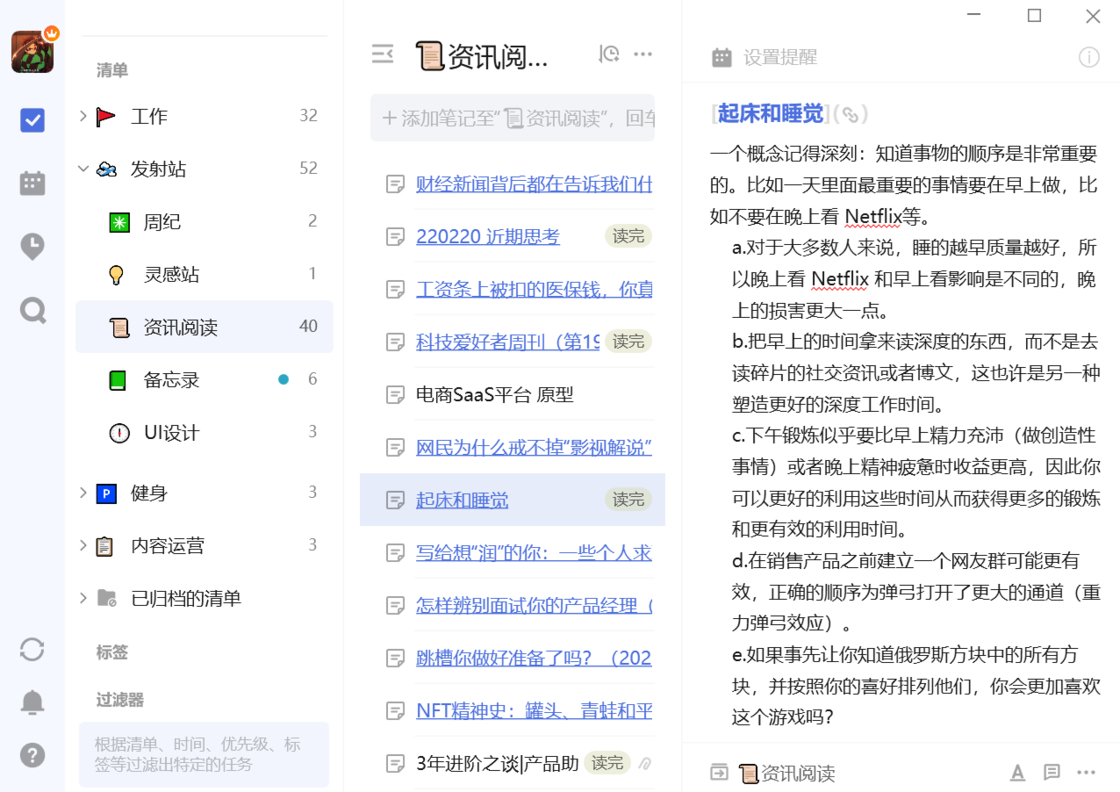The width and height of the screenshot is (1120, 792).
Task: Open sort options for 资讯阅读 list
Action: tap(607, 54)
